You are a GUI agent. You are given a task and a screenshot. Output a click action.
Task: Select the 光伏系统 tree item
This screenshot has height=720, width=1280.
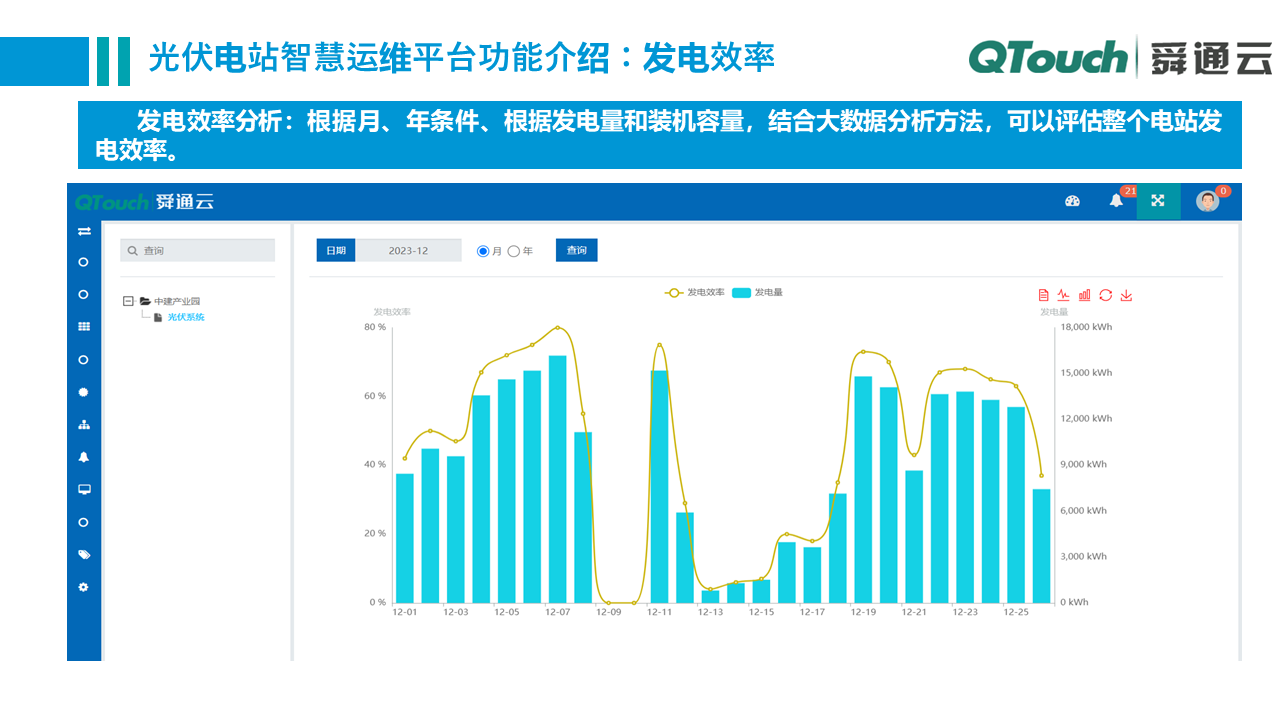click(185, 315)
